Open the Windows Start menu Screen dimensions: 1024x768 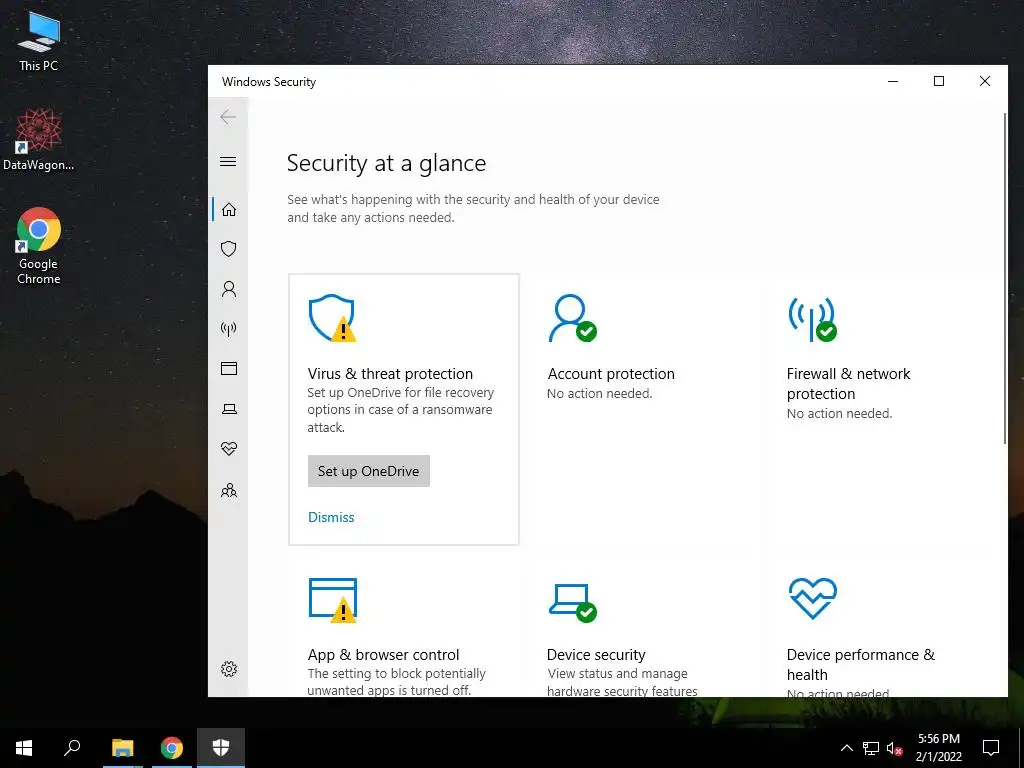pos(24,748)
